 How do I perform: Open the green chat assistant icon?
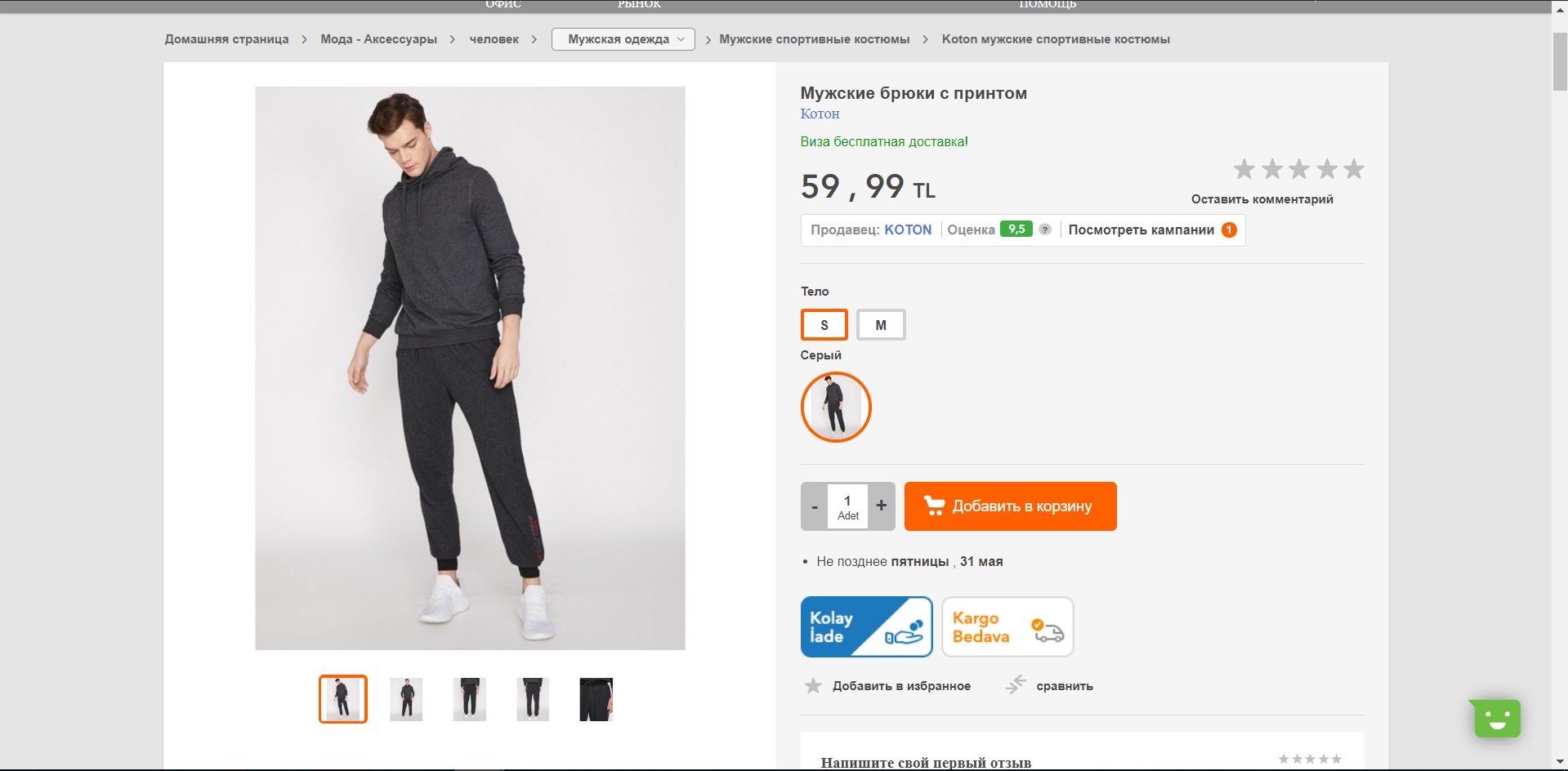[x=1497, y=719]
